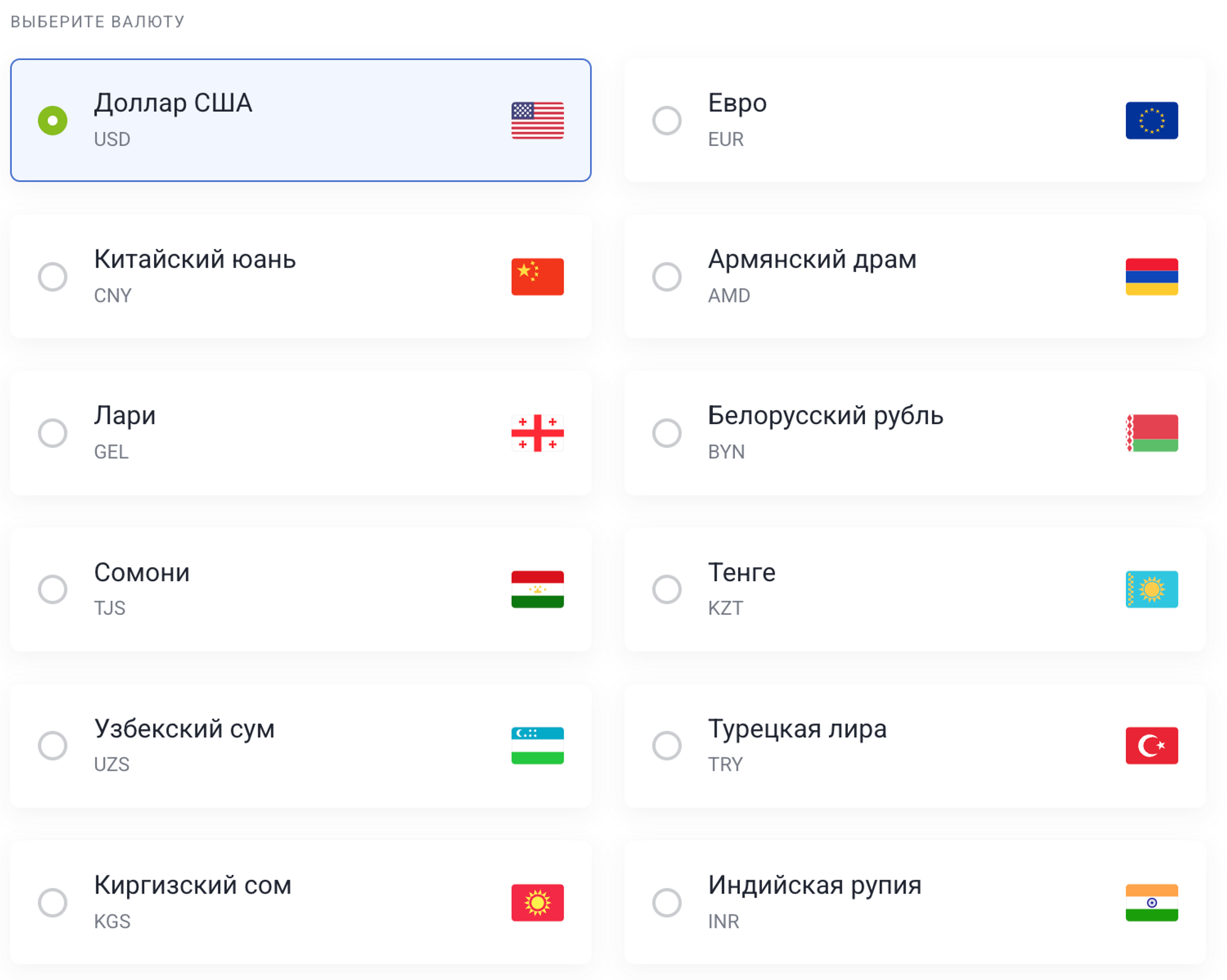
Task: Click the Armenia flag icon
Action: click(x=1151, y=277)
